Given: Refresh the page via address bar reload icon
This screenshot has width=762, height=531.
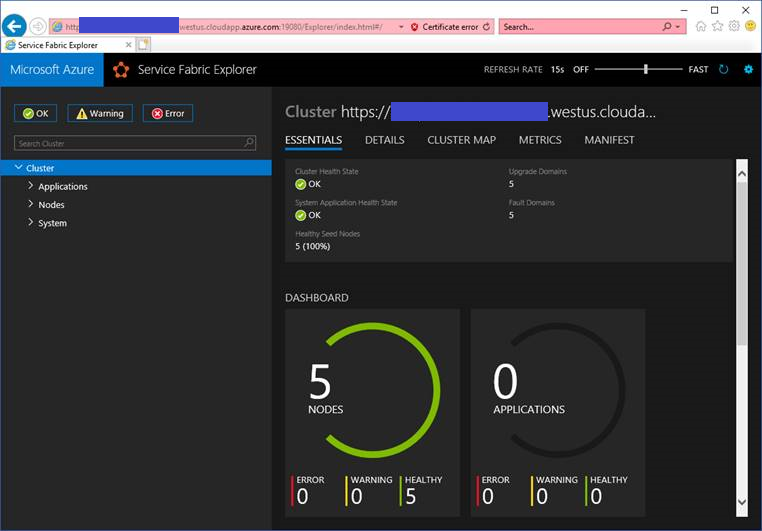Looking at the screenshot, I should coord(486,27).
